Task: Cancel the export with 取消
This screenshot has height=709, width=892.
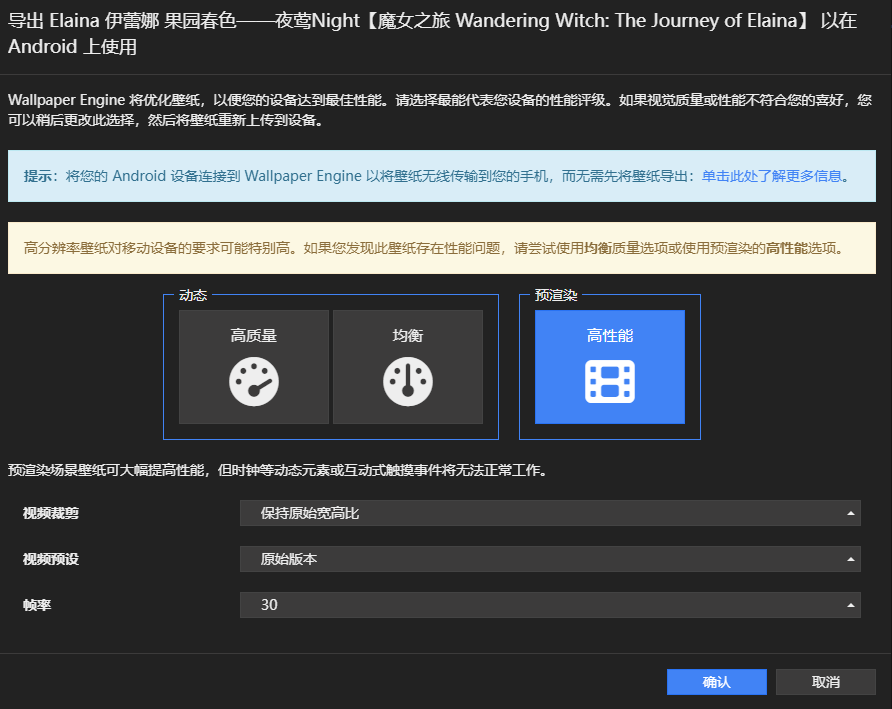Action: coord(825,682)
